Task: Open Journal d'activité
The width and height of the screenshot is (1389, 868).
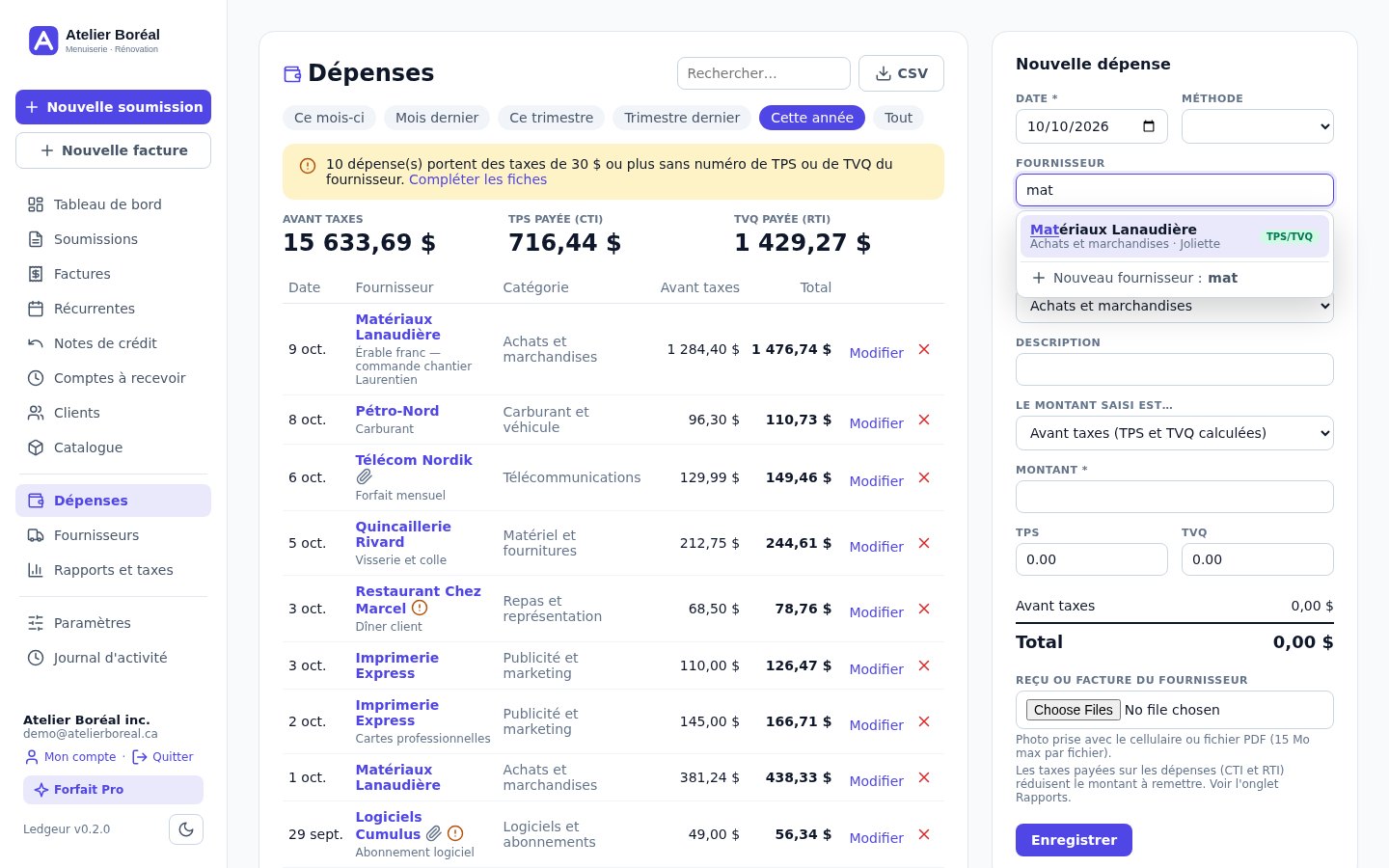Action: pyautogui.click(x=113, y=658)
